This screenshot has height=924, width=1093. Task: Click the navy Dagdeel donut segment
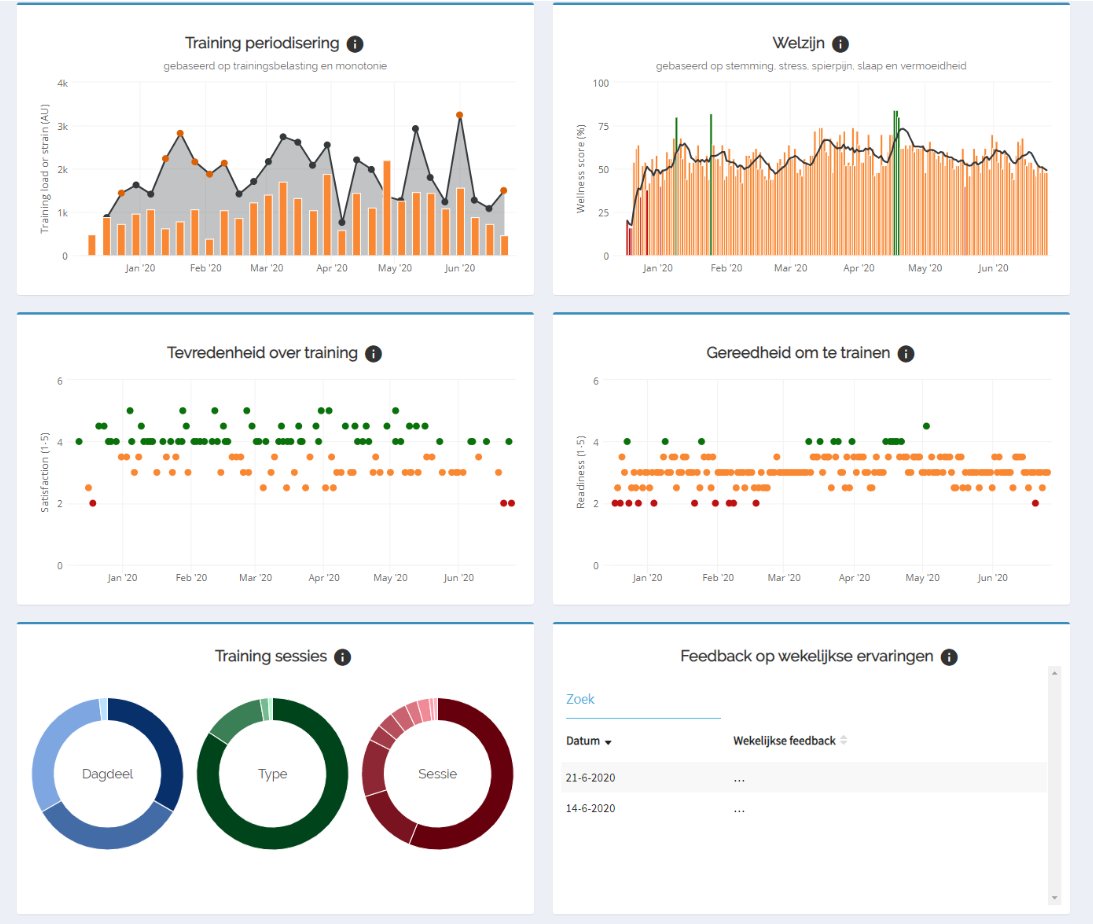(165, 742)
